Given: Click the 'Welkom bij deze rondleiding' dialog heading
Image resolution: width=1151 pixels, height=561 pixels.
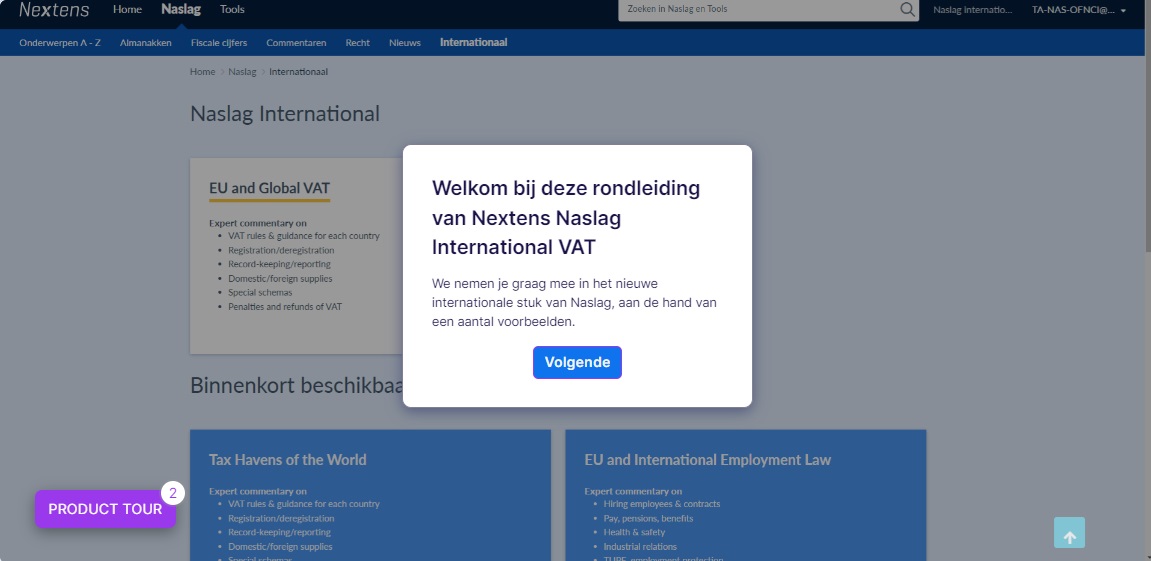Looking at the screenshot, I should [x=566, y=217].
